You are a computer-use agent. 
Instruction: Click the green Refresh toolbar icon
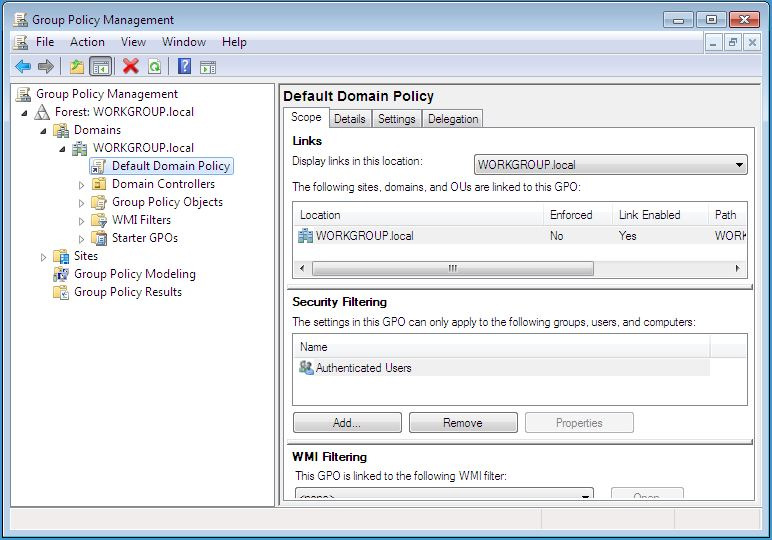154,66
